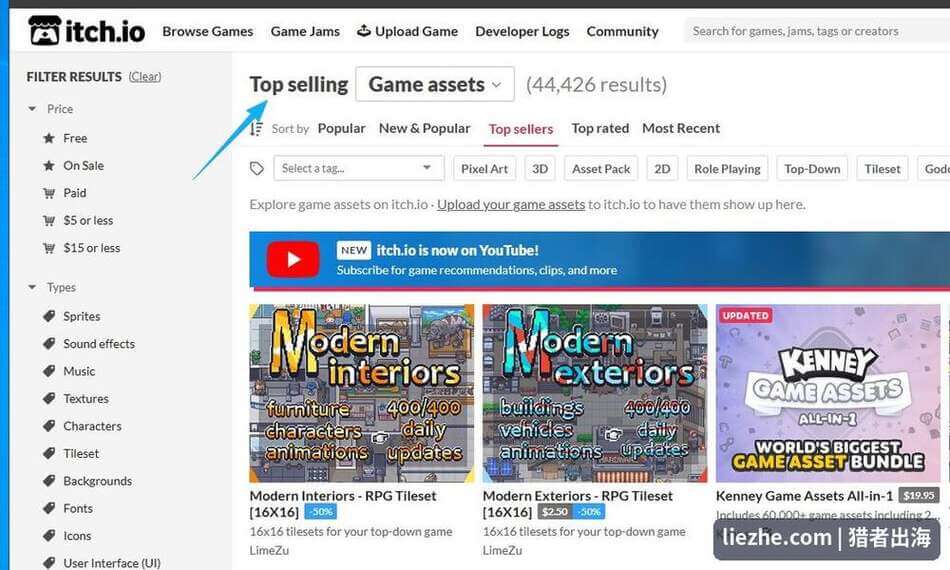Click tag icon next to Fonts
The image size is (950, 570).
click(49, 508)
